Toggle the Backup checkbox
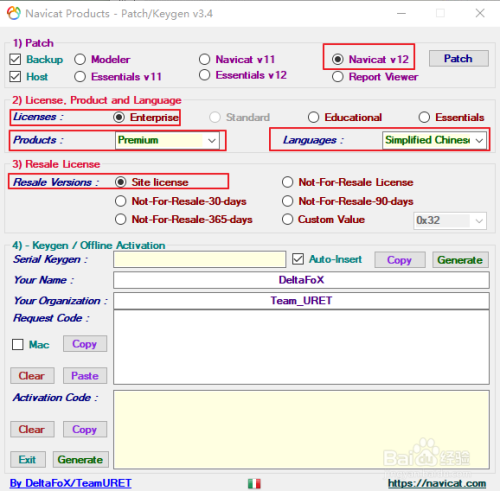Image resolution: width=500 pixels, height=491 pixels. [15, 59]
